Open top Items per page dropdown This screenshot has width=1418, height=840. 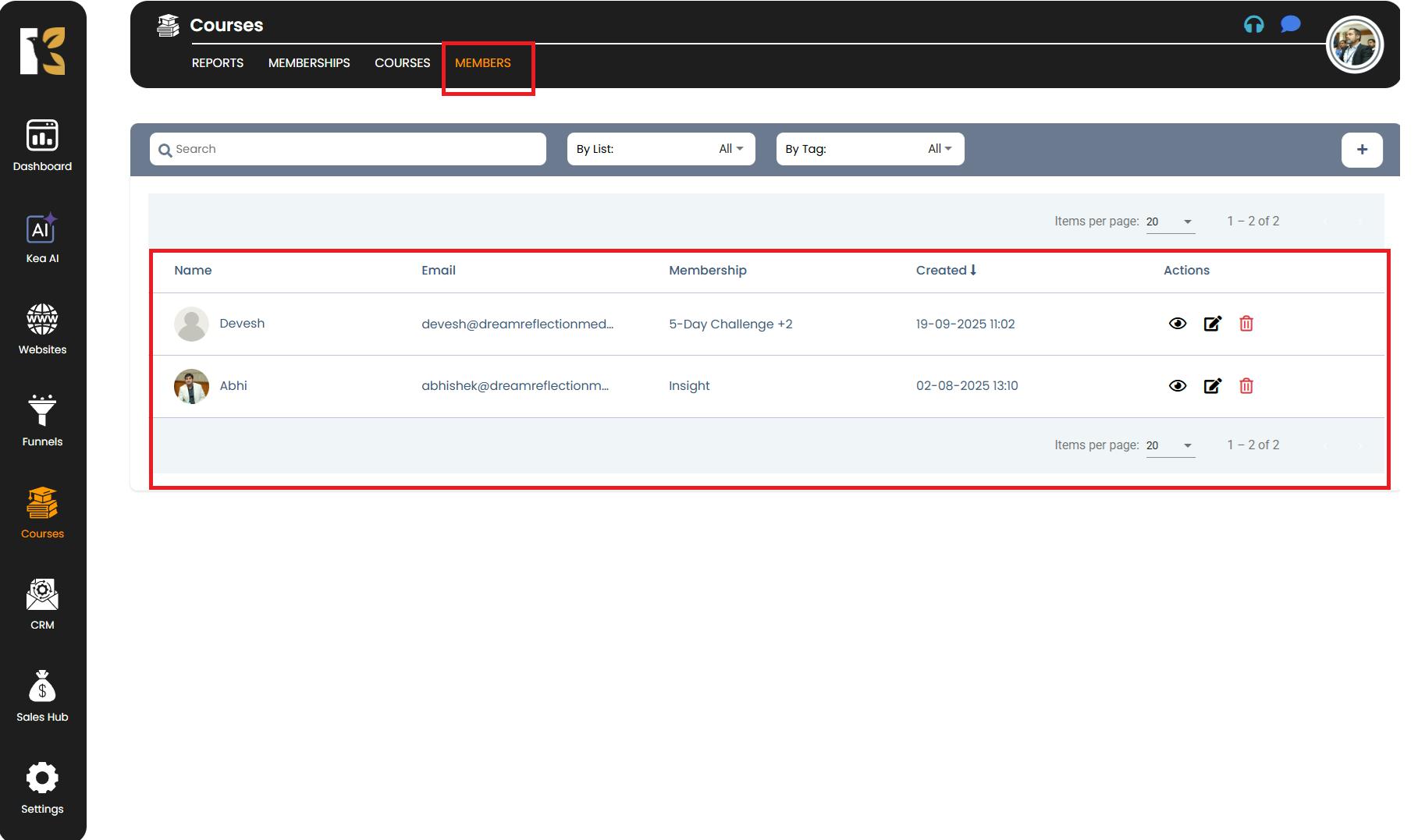pos(1170,222)
